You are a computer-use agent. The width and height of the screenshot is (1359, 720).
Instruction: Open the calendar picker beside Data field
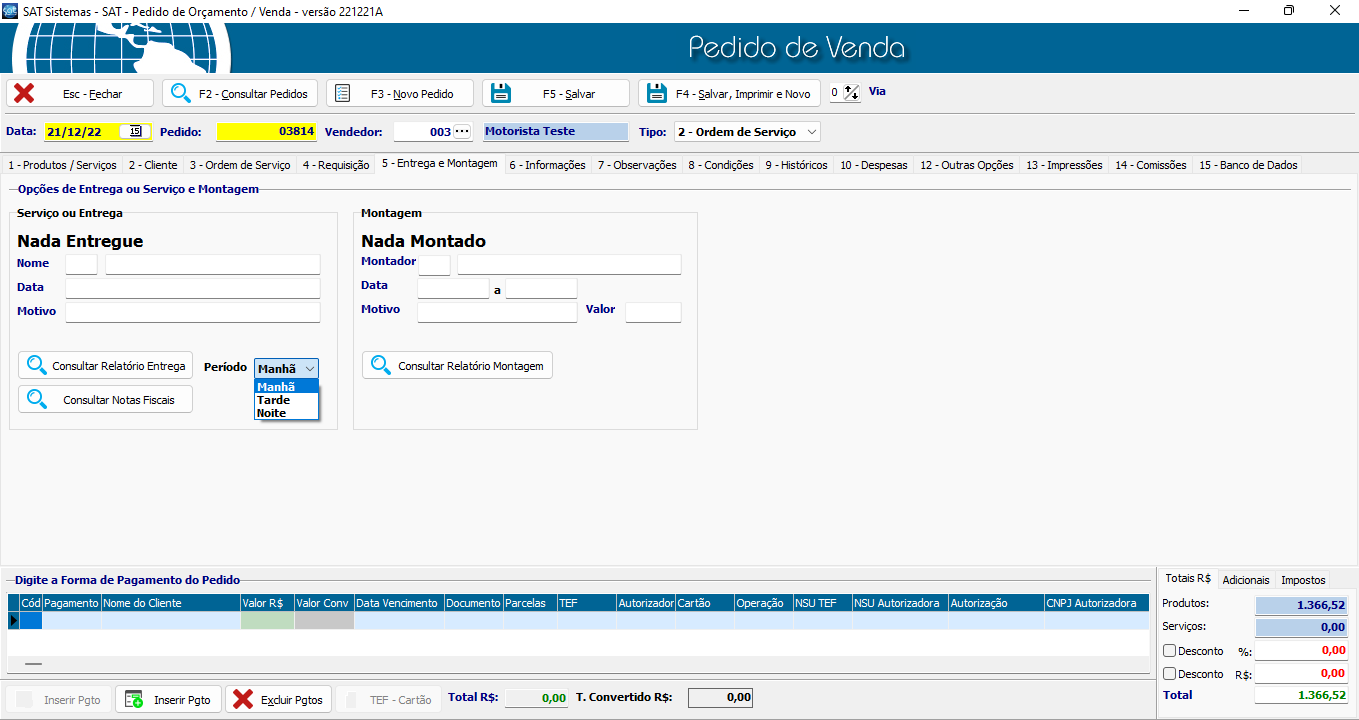(x=135, y=131)
